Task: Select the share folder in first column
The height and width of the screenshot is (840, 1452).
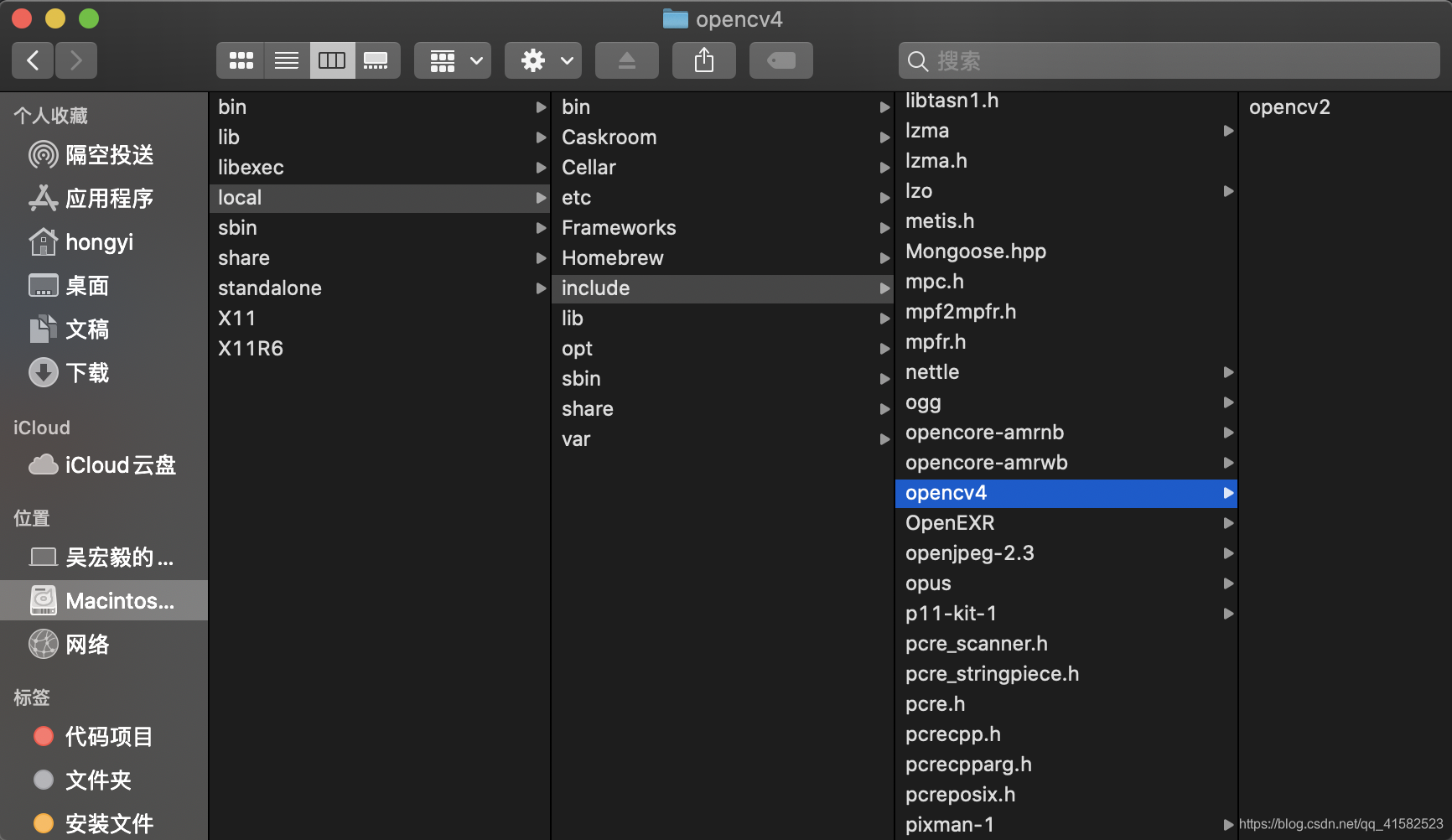Action: [x=379, y=258]
